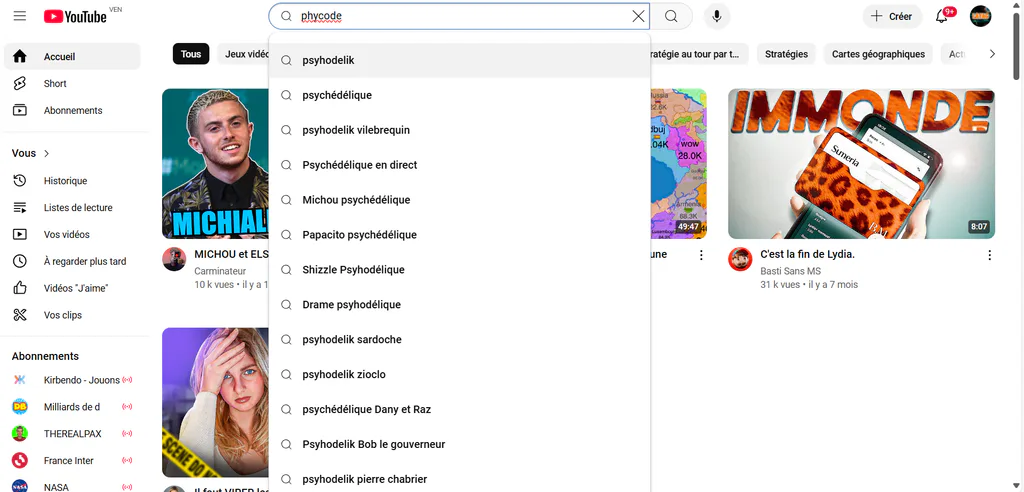
Task: Open Abonnements in the sidebar
Action: [72, 110]
